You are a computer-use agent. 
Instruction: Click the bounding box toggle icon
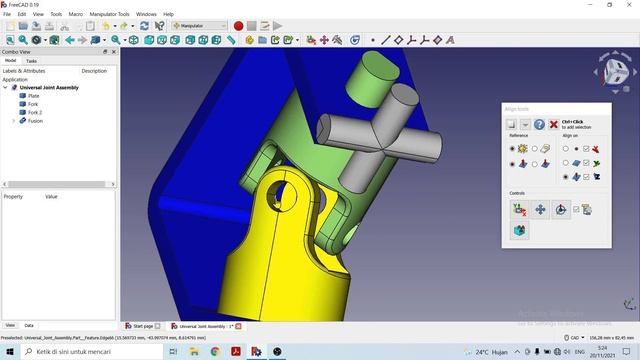pos(54,40)
